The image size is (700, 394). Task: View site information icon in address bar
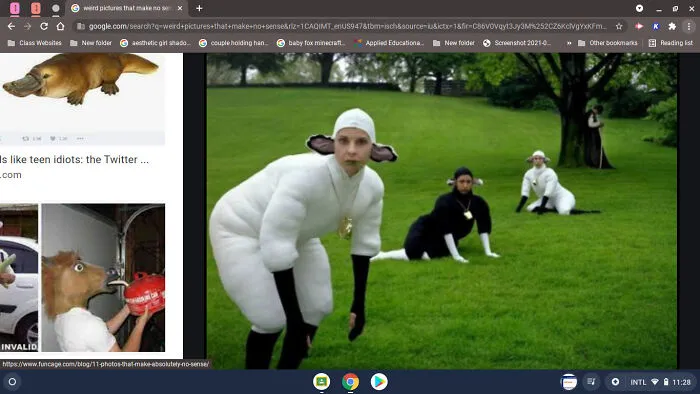click(81, 26)
